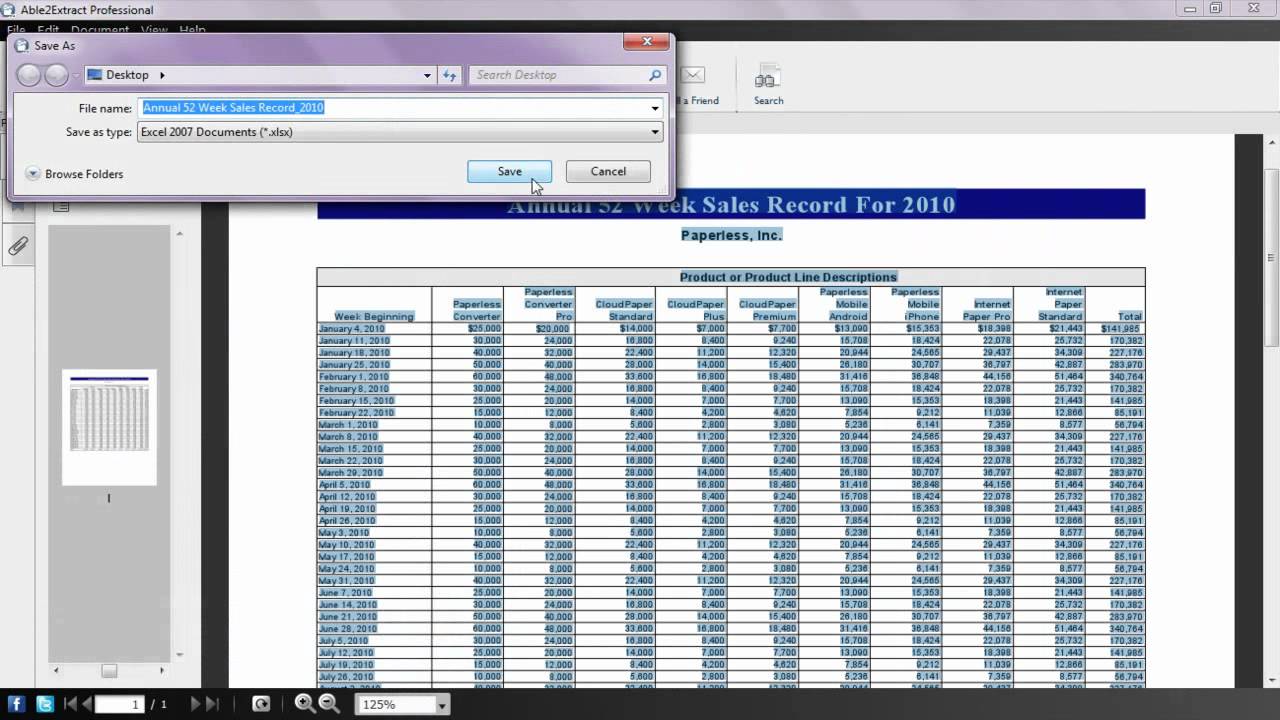The image size is (1280, 720).
Task: Open the 125% zoom level dropdown
Action: tap(441, 705)
